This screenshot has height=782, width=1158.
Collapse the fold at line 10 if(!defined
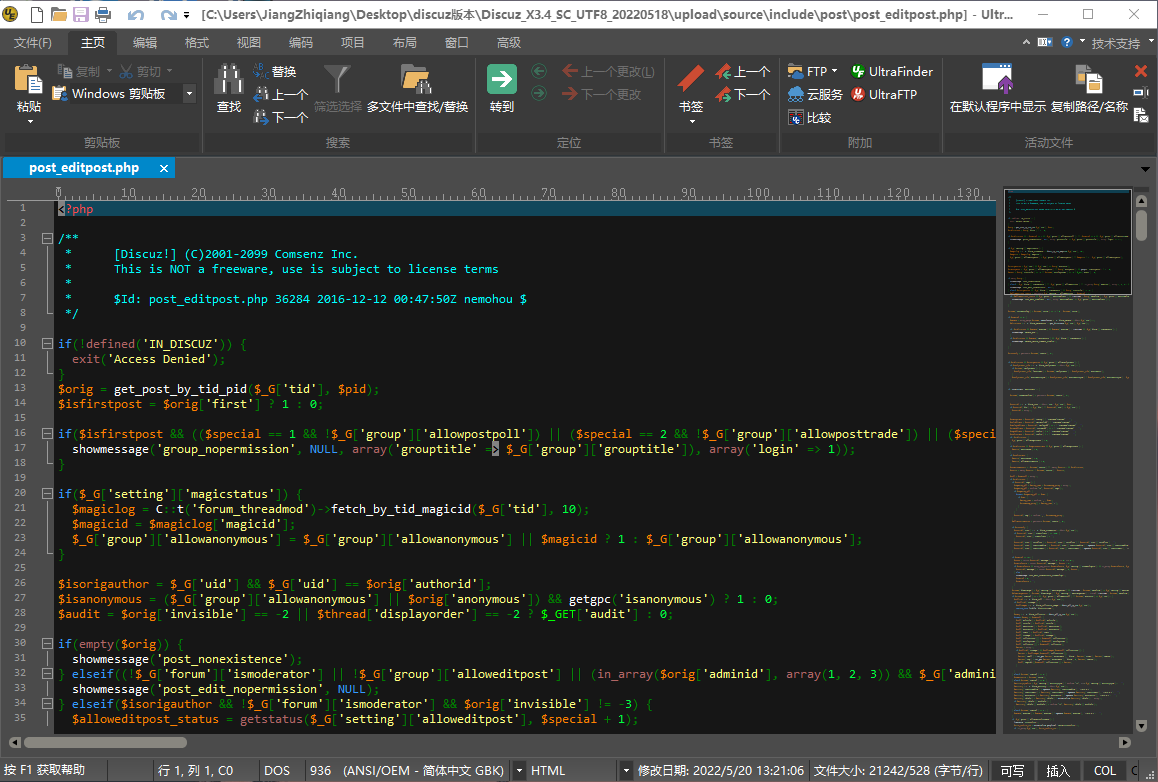[47, 343]
